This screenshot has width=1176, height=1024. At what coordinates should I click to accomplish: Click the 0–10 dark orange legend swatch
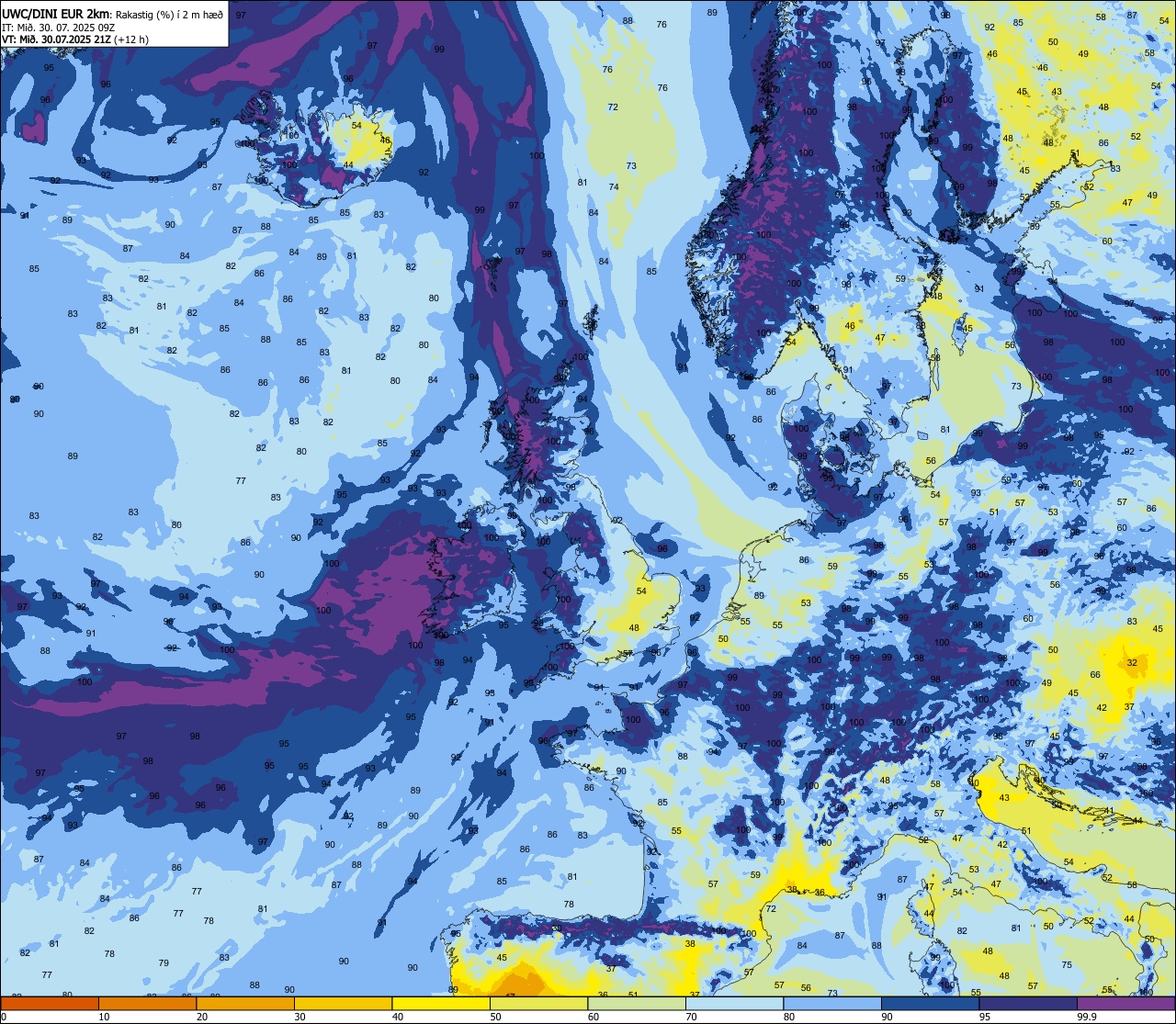[x=50, y=1003]
